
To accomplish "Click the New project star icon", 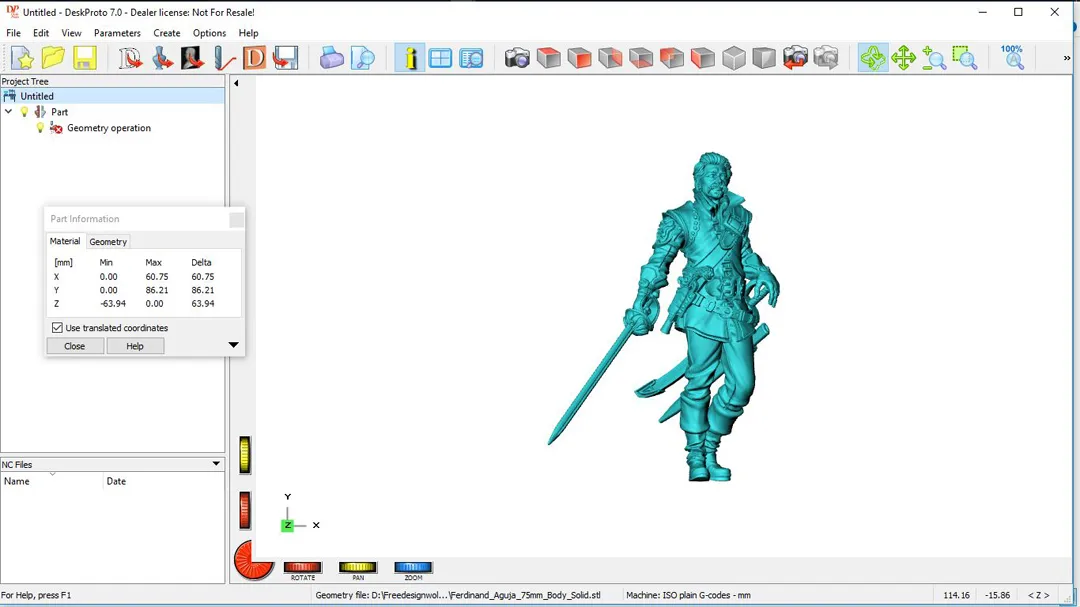I will tap(22, 58).
